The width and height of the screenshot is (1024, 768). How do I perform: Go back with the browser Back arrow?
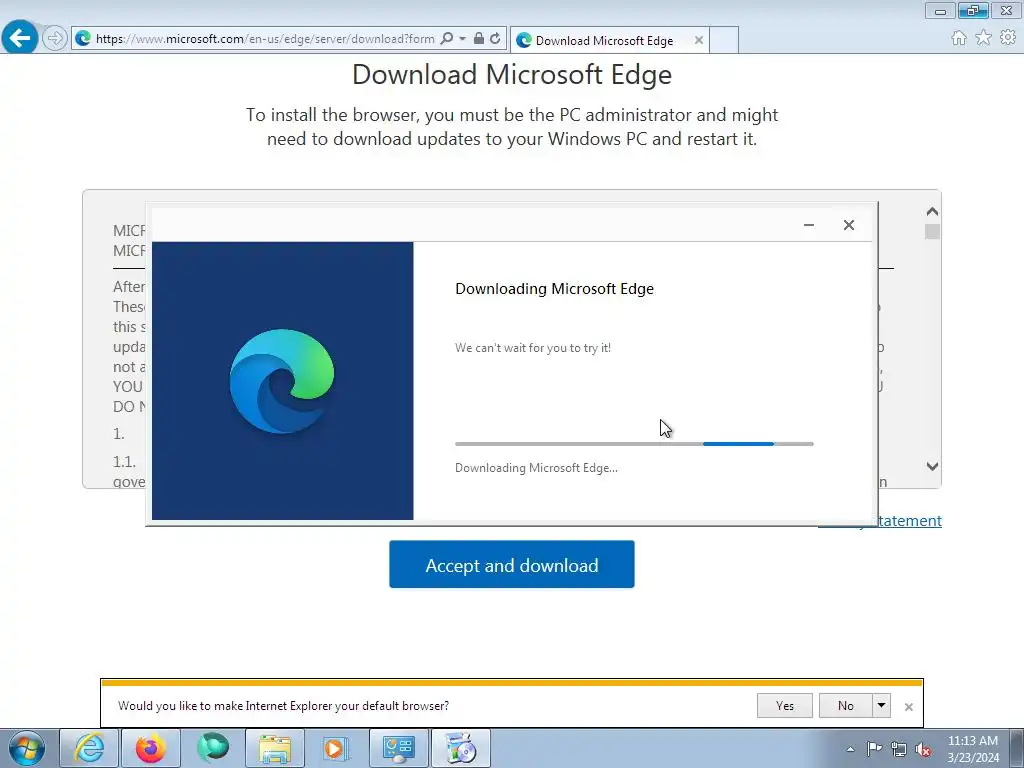point(20,37)
